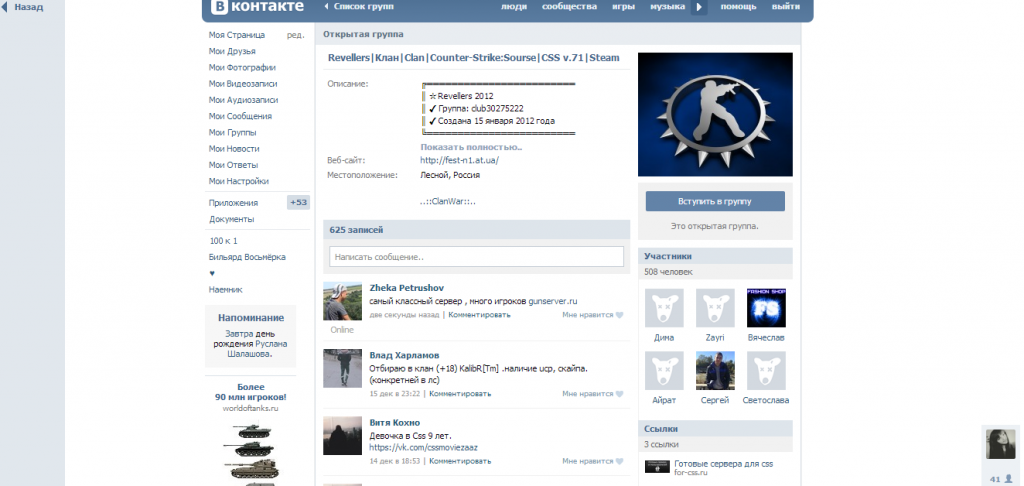This screenshot has width=1024, height=486.
Task: Open member Вячеслав's Fashion Shop avatar
Action: click(766, 309)
